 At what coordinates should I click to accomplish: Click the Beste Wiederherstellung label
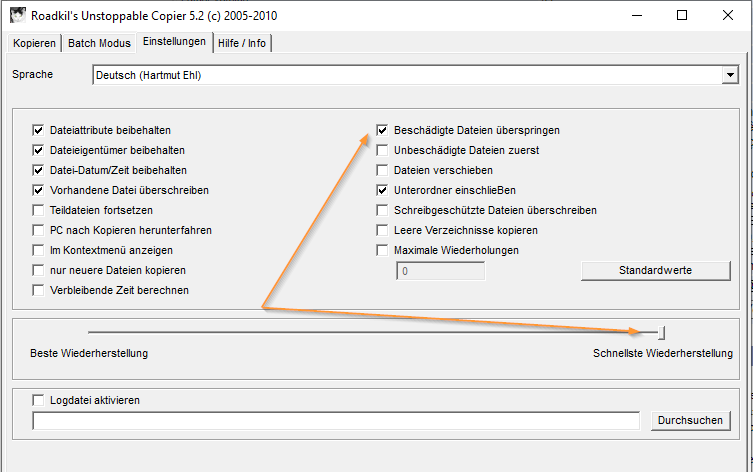89,353
